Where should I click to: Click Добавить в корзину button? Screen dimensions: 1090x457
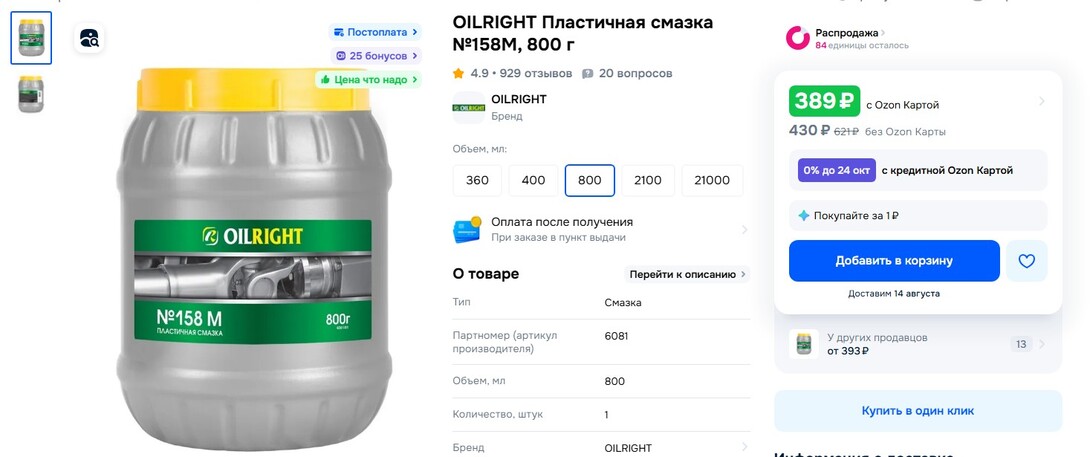[894, 261]
